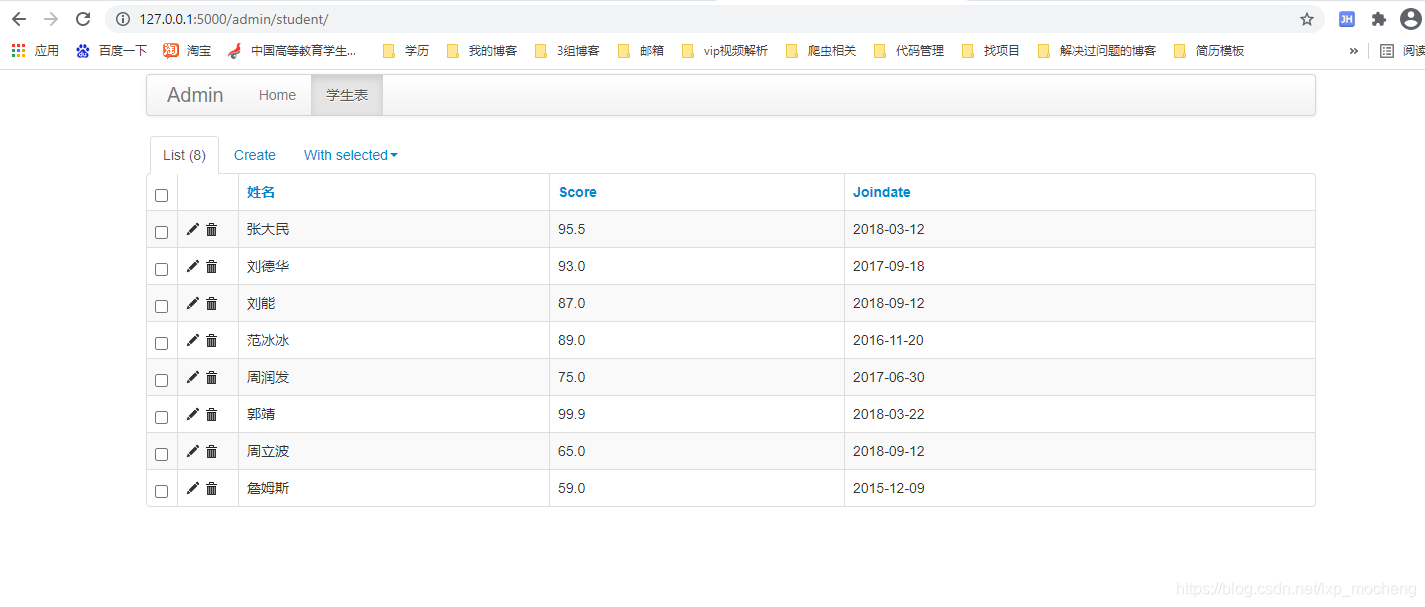Click the score 99.9 cell
Viewport: 1425px width, 607px height.
coord(697,414)
